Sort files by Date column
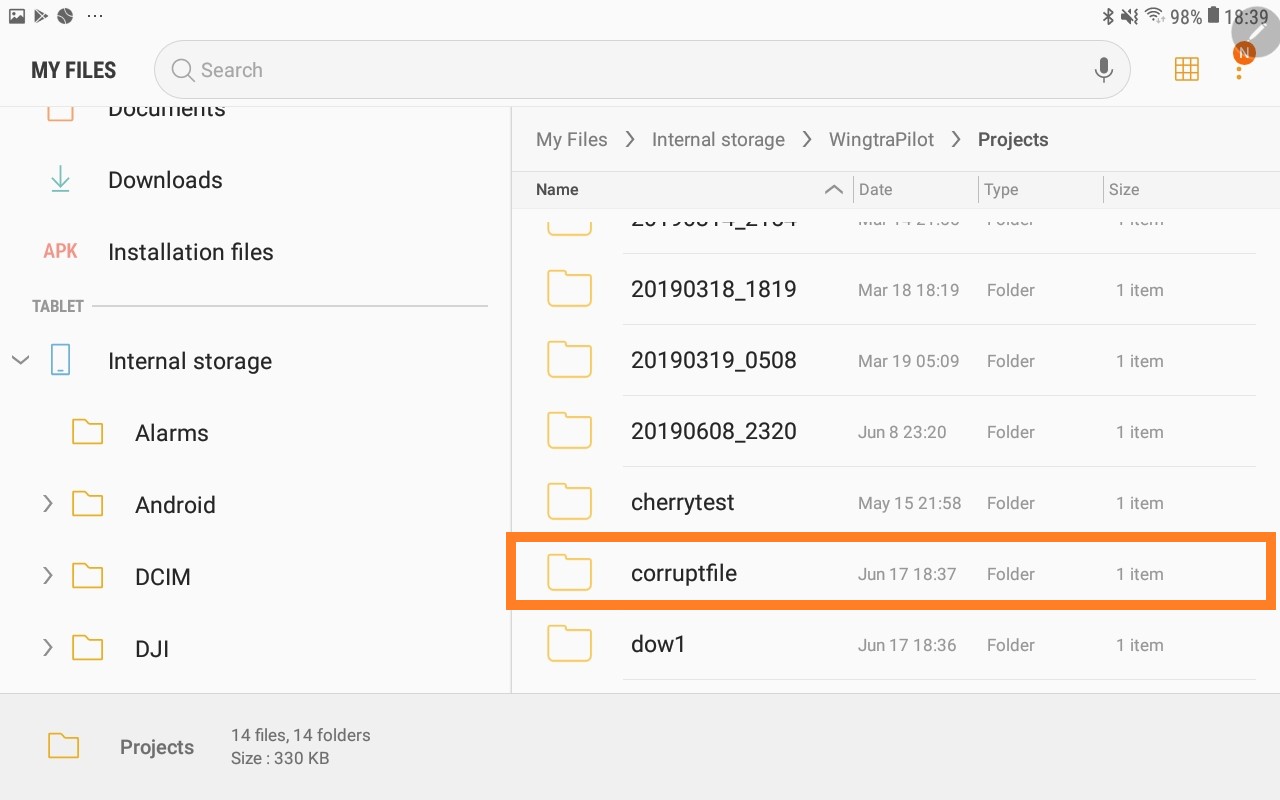This screenshot has width=1280, height=800. click(875, 190)
